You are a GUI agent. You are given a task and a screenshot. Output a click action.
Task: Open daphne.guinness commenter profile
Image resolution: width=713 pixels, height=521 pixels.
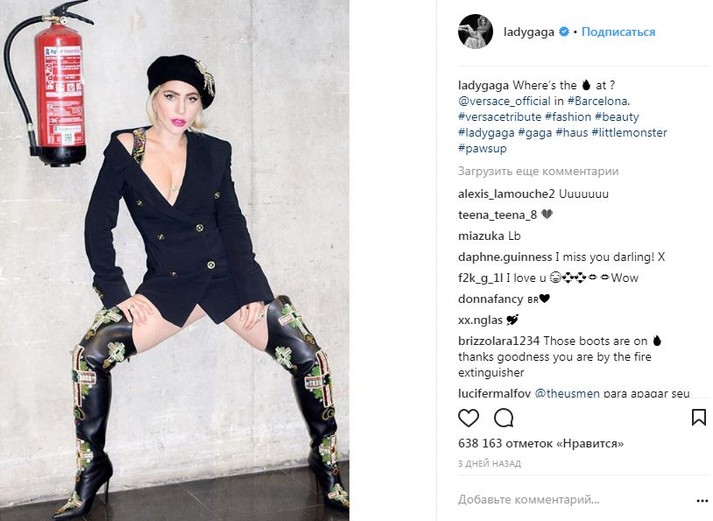click(505, 257)
